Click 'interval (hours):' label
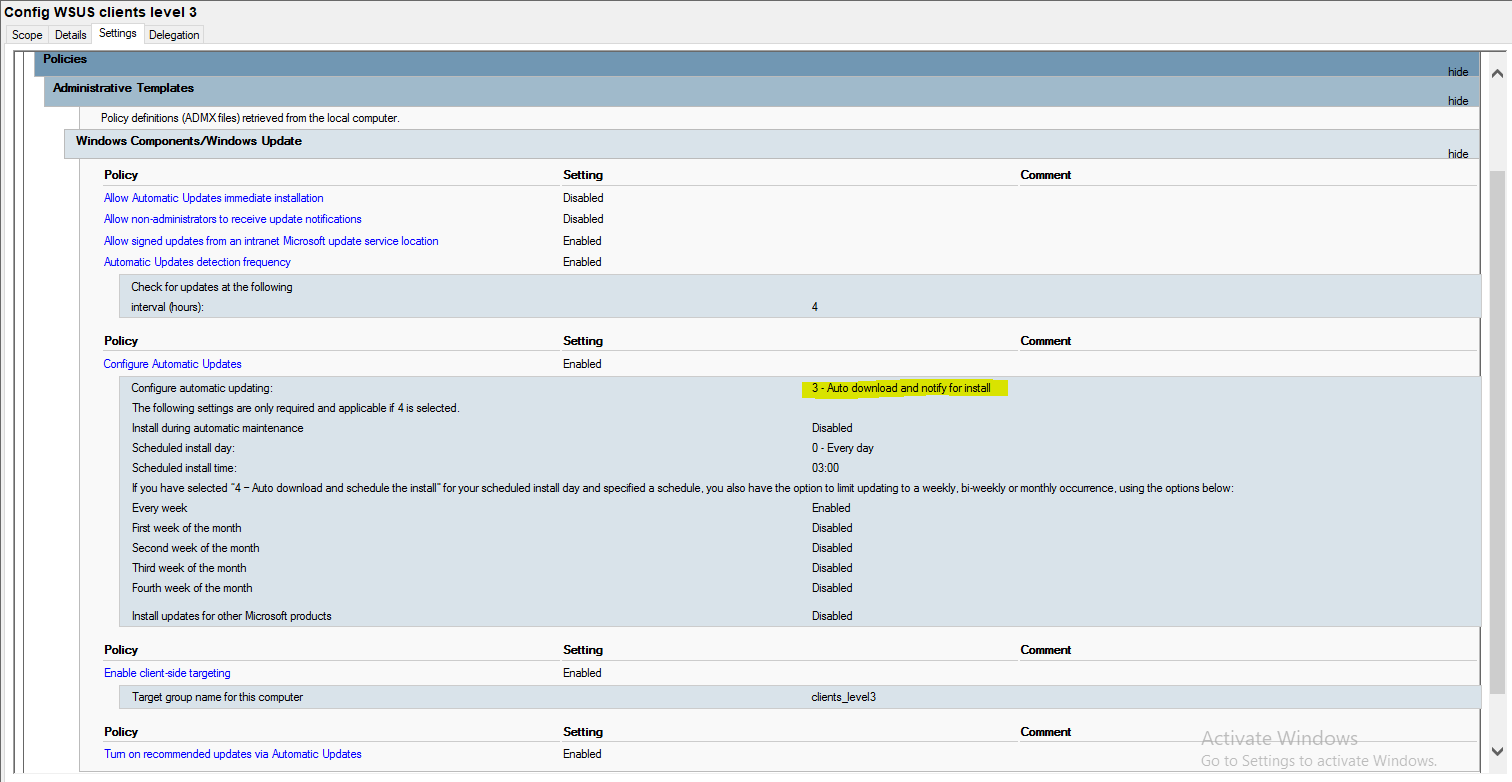1512x782 pixels. point(167,307)
